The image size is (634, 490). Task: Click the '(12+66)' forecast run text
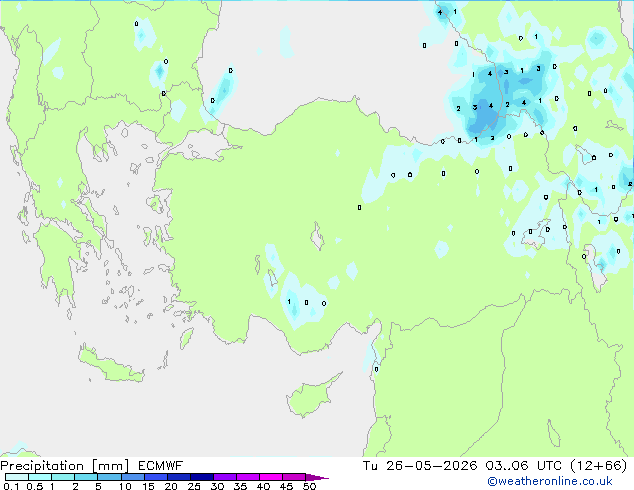(x=598, y=466)
